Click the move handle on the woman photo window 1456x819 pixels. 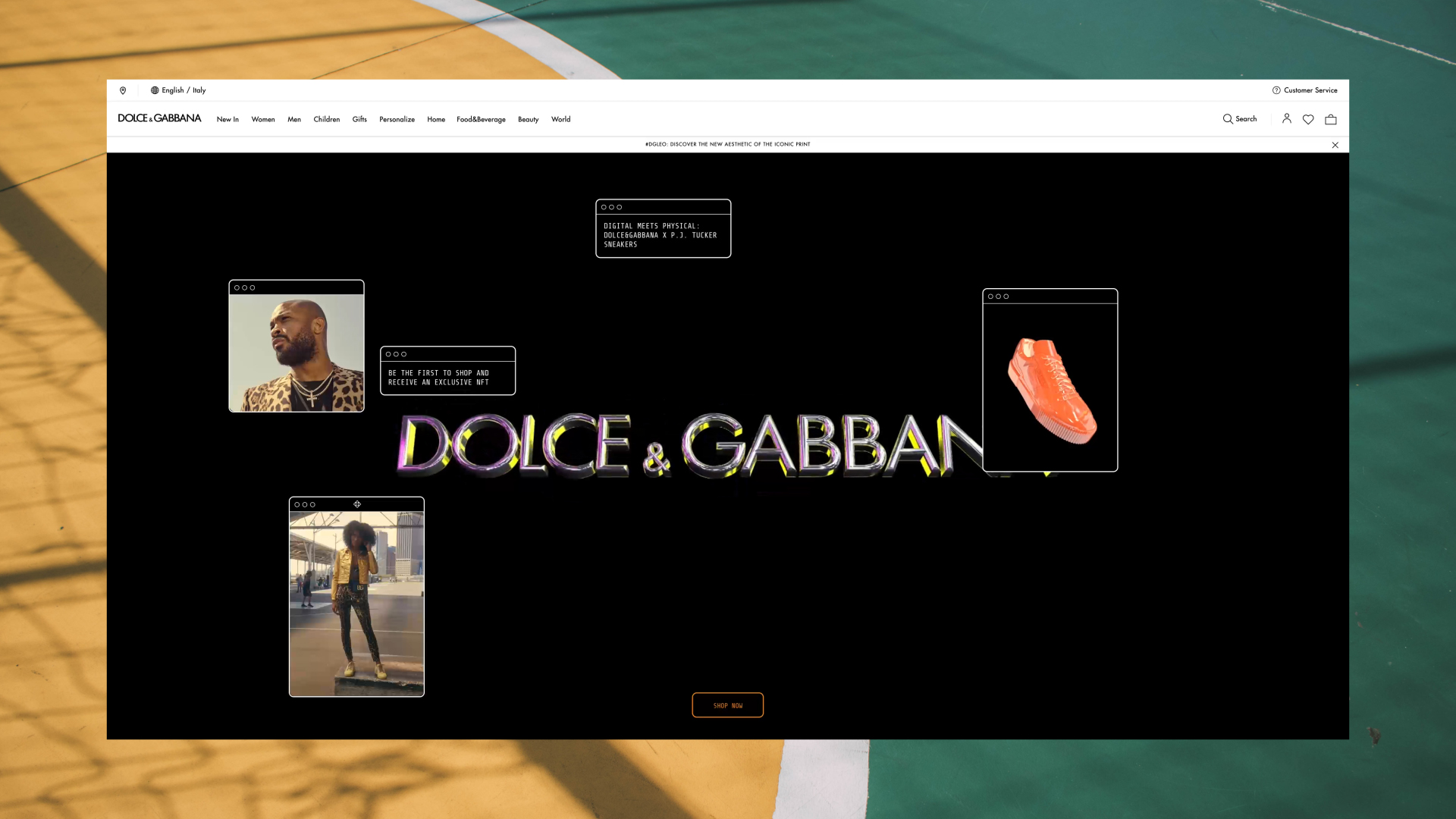tap(357, 504)
